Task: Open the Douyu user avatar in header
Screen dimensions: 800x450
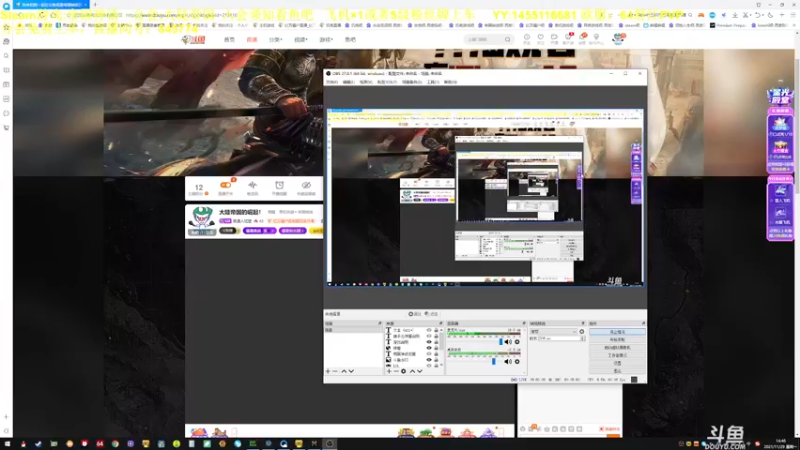Action: point(618,38)
